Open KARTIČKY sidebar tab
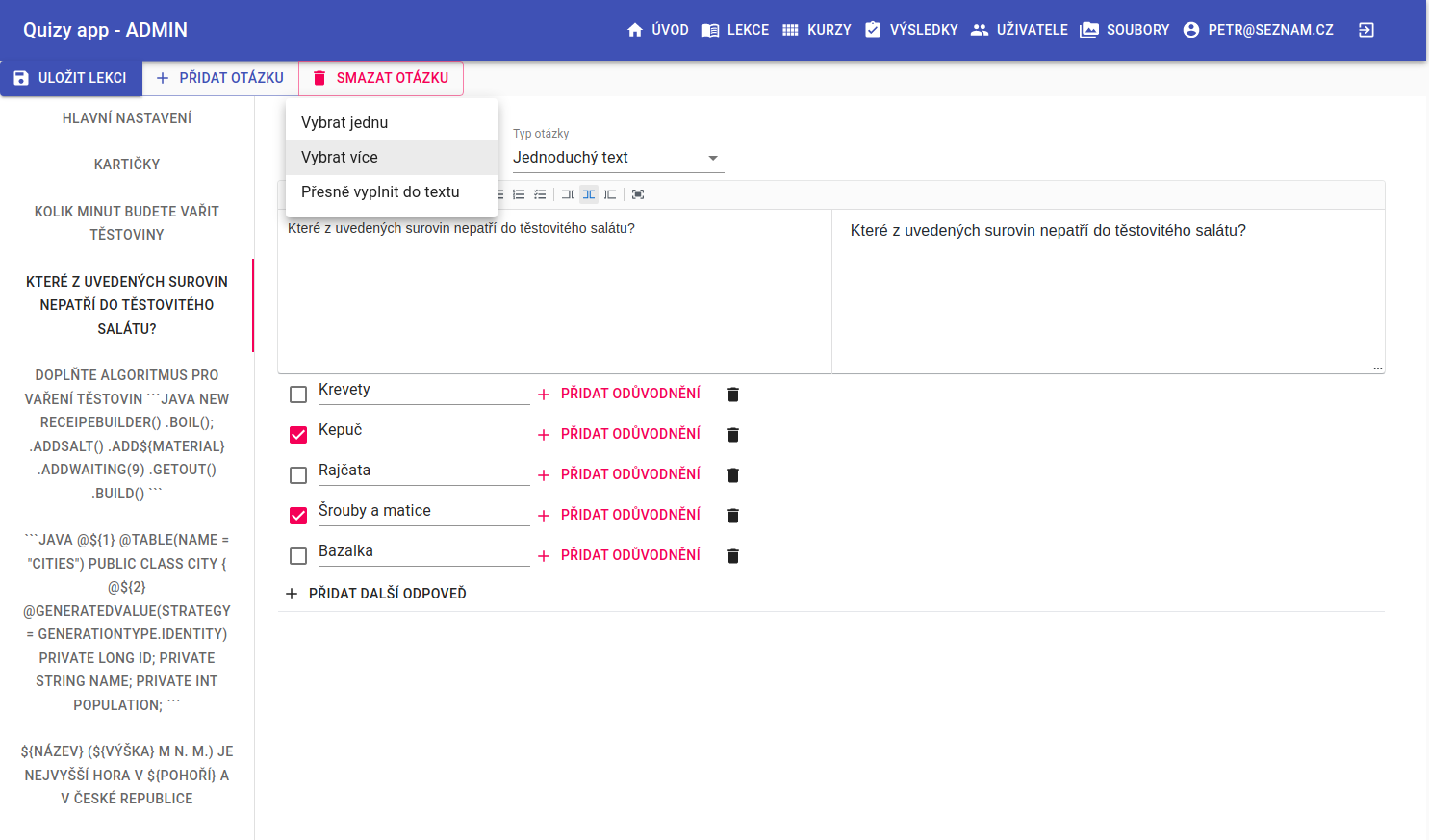The width and height of the screenshot is (1429, 840). [x=127, y=165]
